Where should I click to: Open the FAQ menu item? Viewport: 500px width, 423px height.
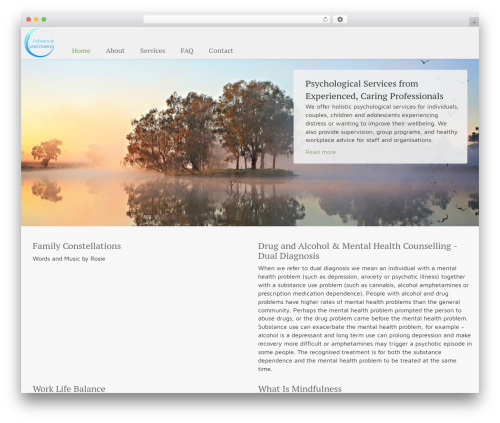coord(187,51)
